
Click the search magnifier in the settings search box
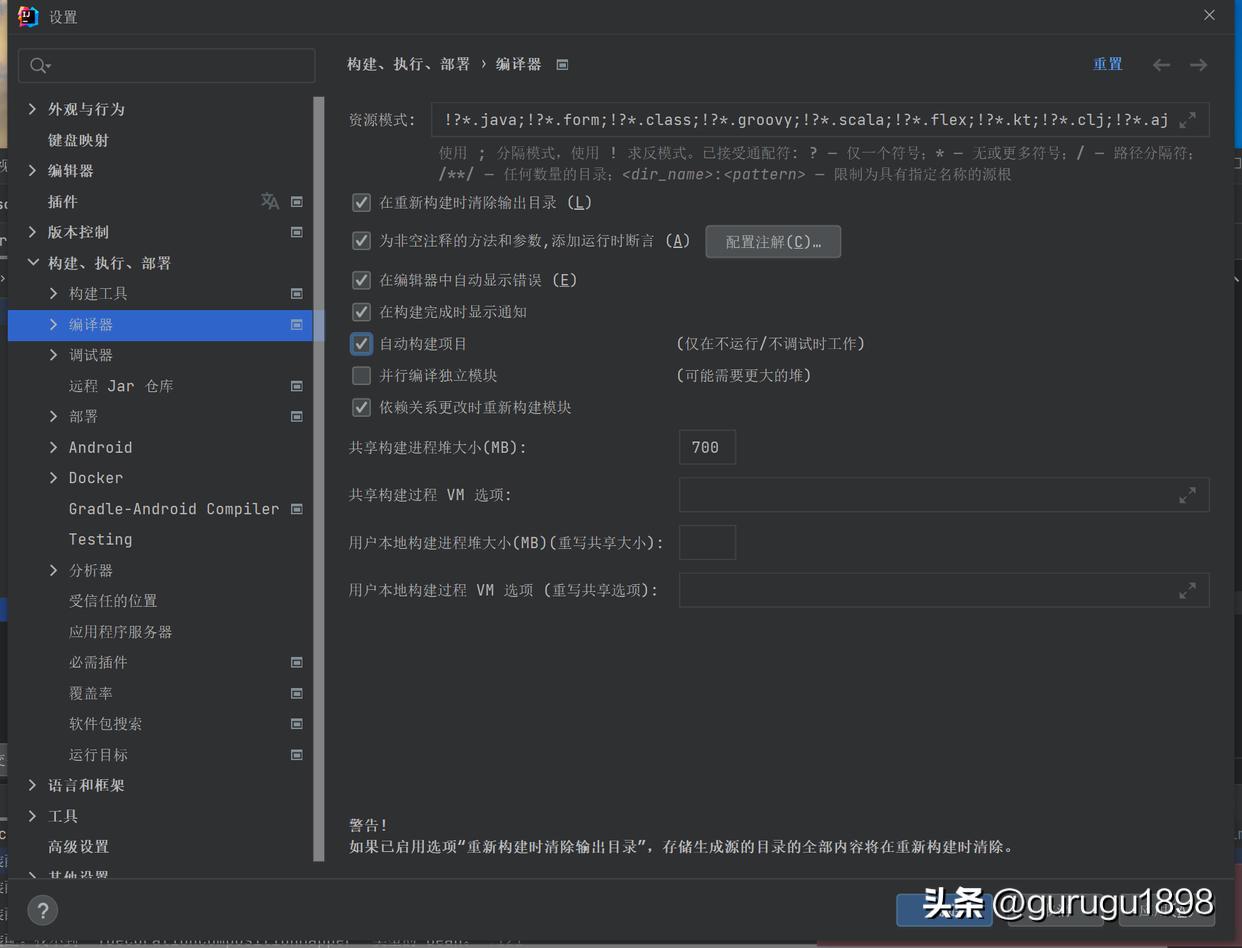(38, 65)
